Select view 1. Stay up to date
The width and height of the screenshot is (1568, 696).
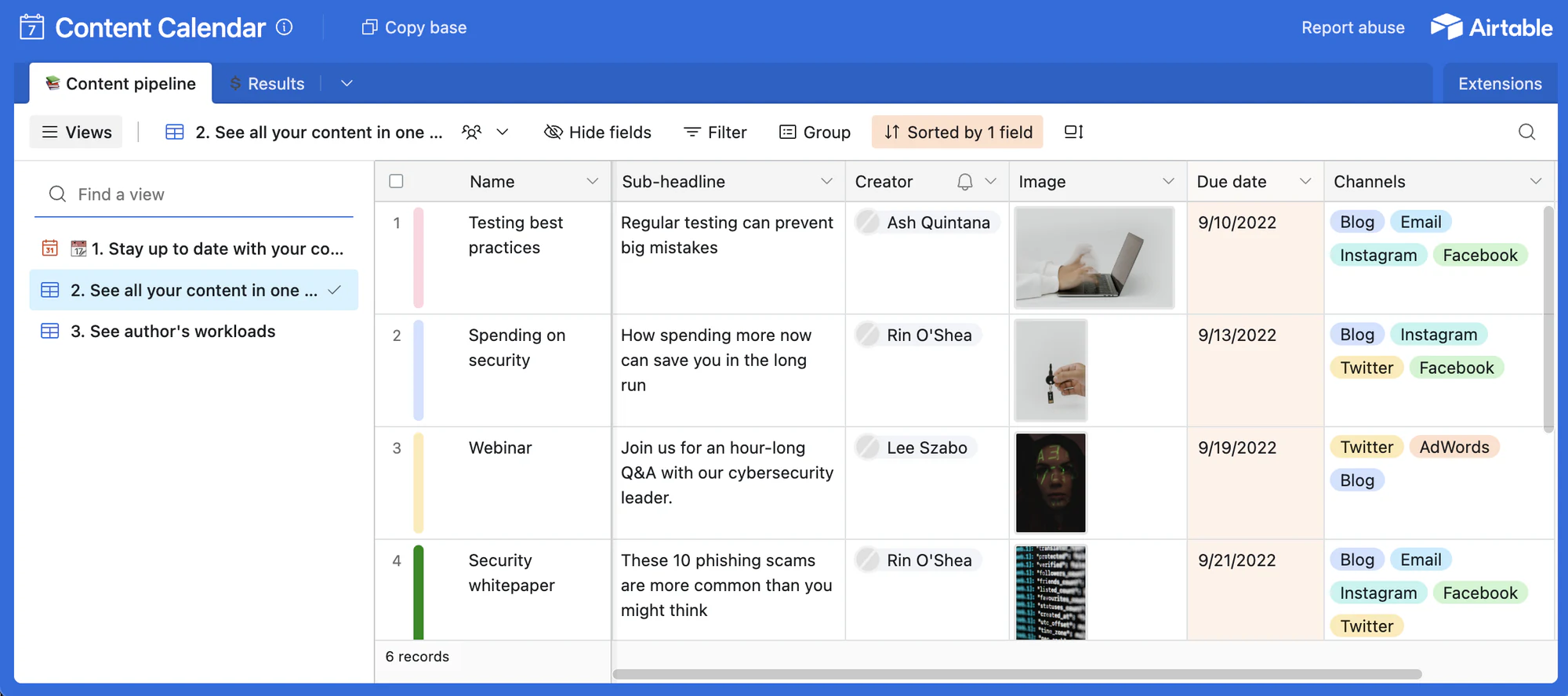point(194,248)
